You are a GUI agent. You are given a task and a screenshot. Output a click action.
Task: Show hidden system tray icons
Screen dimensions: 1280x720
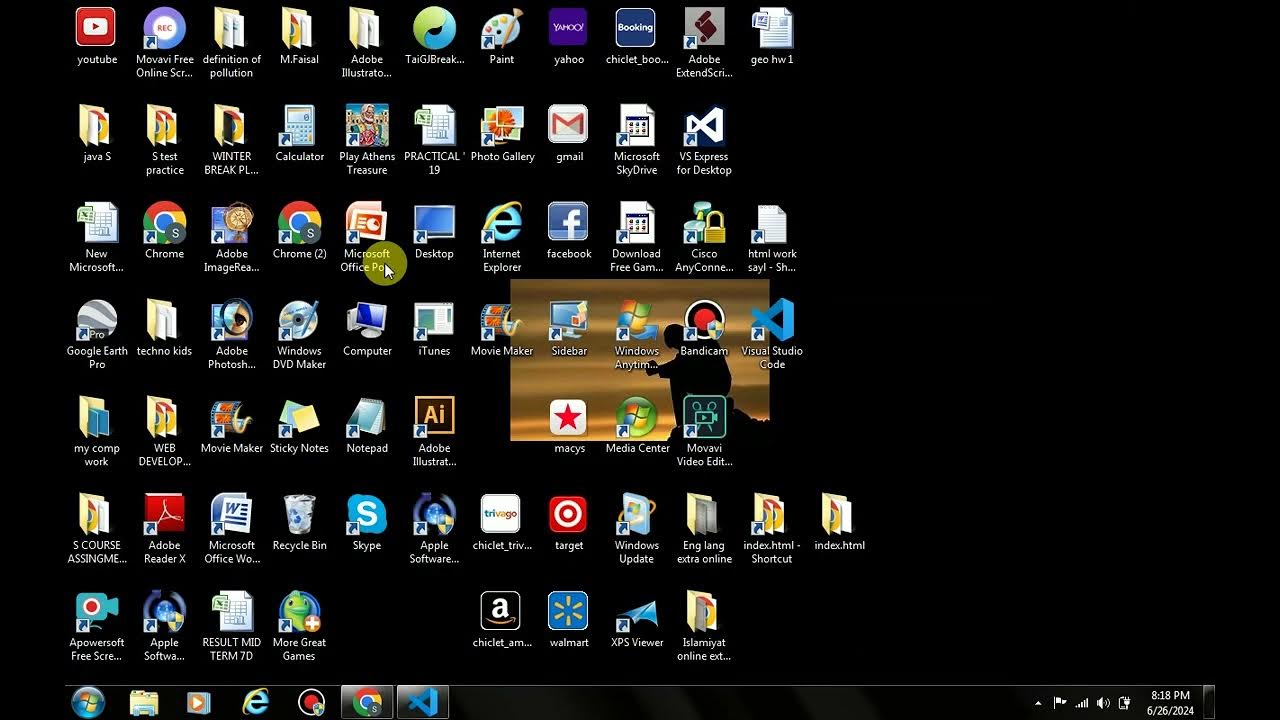click(x=1037, y=703)
